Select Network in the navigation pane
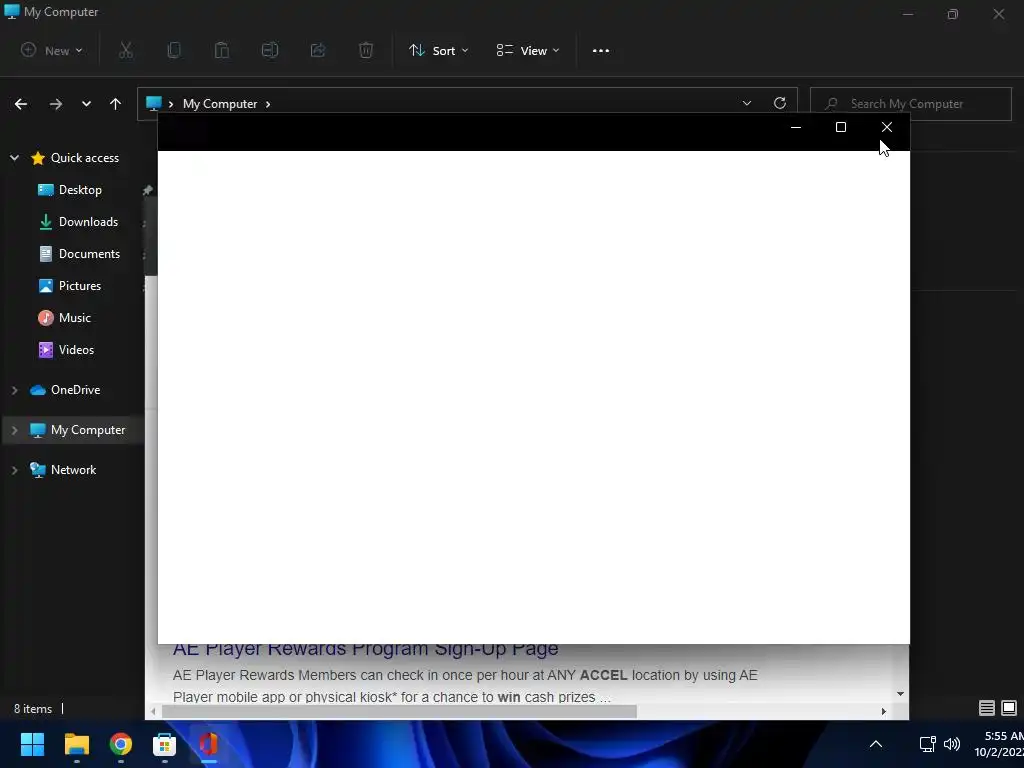Viewport: 1024px width, 768px height. [x=72, y=470]
